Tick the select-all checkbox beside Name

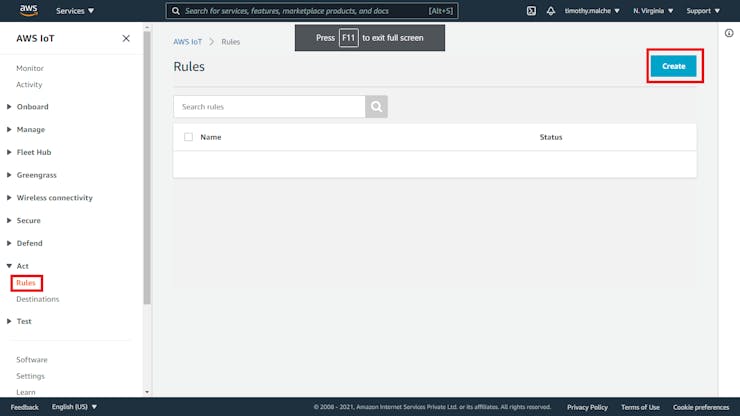(x=188, y=137)
